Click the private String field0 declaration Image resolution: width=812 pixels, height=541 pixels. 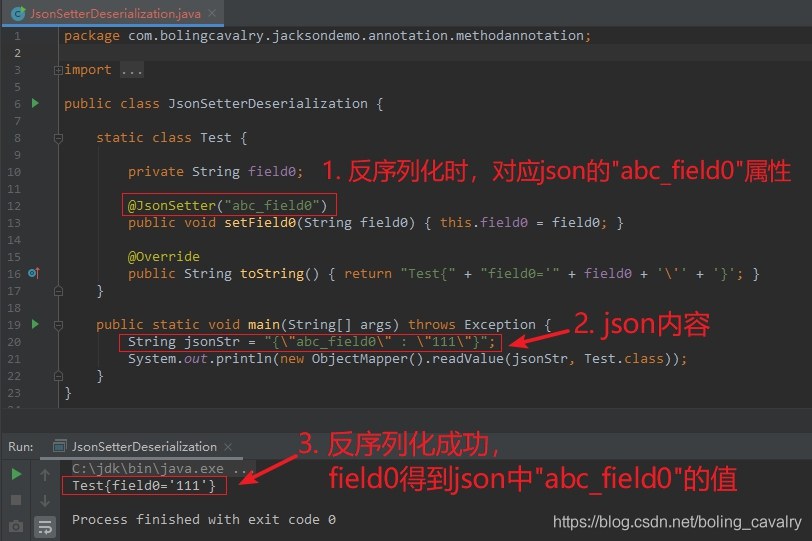point(215,171)
